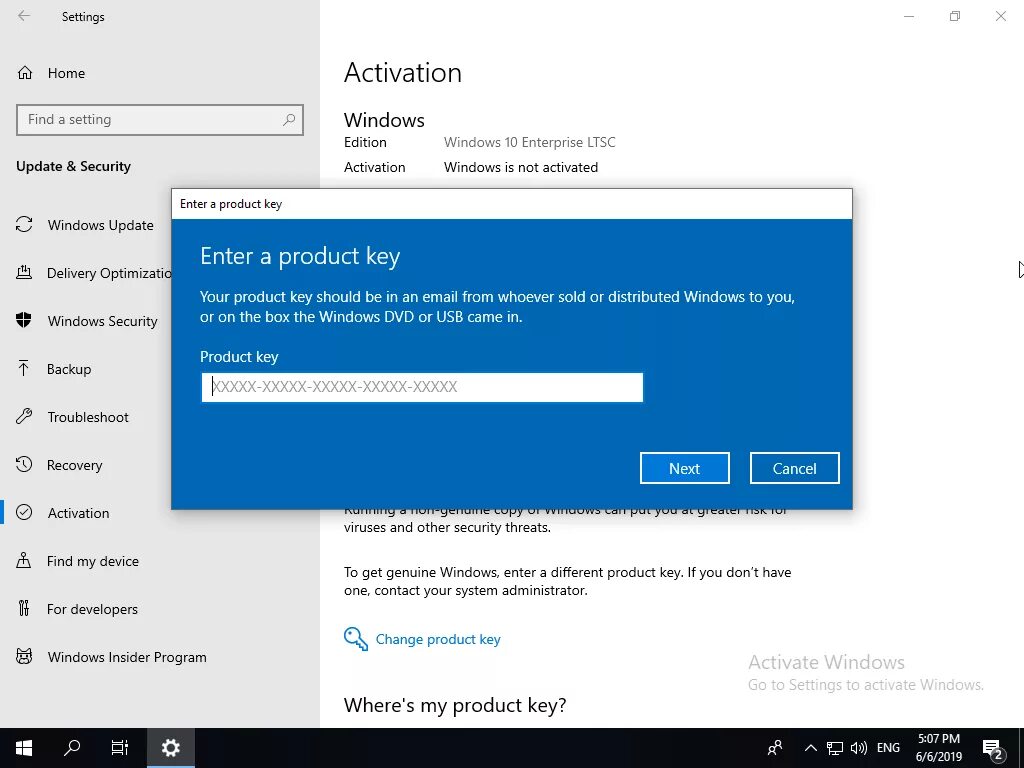Click the 'Windows 10 Enterprise LTSC' edition text
This screenshot has height=768, width=1024.
click(x=530, y=142)
